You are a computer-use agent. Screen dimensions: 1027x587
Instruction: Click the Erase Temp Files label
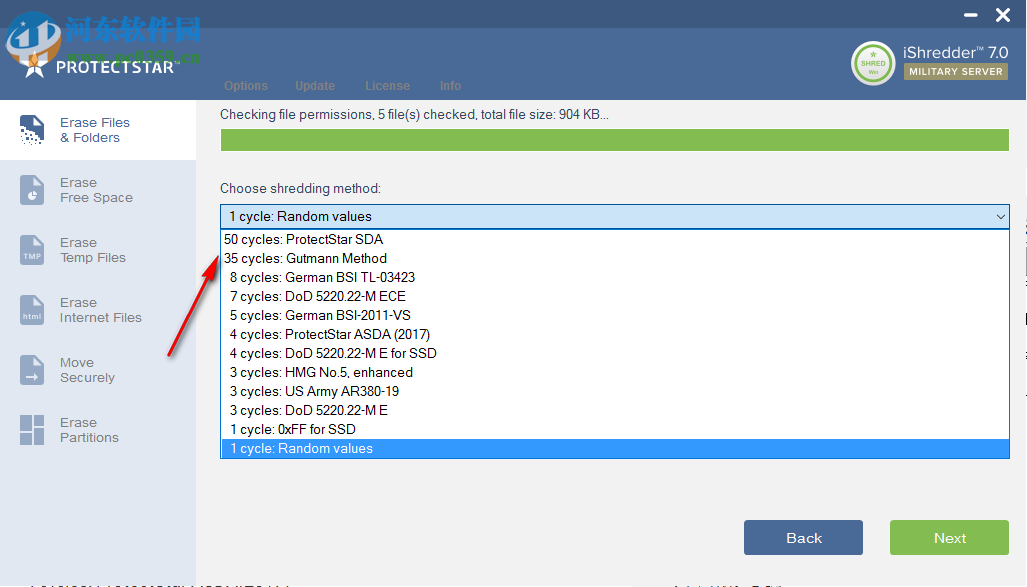(92, 250)
